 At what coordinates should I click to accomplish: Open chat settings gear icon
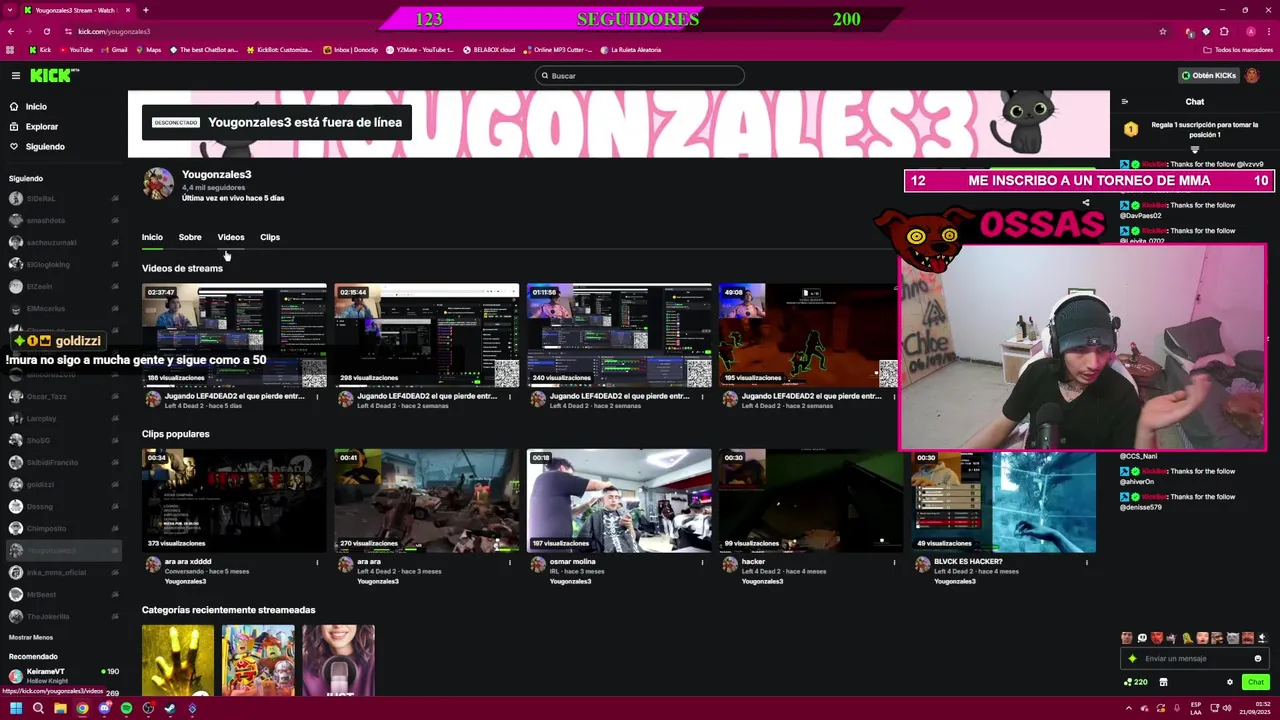click(x=1230, y=683)
